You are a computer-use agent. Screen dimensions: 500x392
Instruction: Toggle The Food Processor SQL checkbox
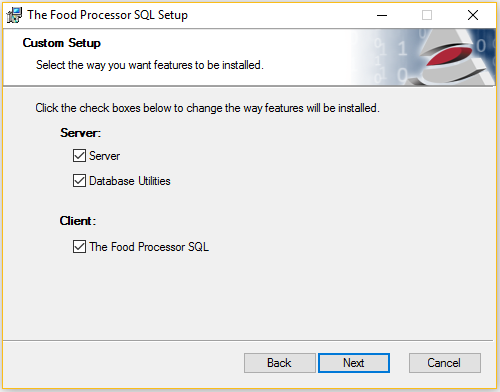click(79, 247)
